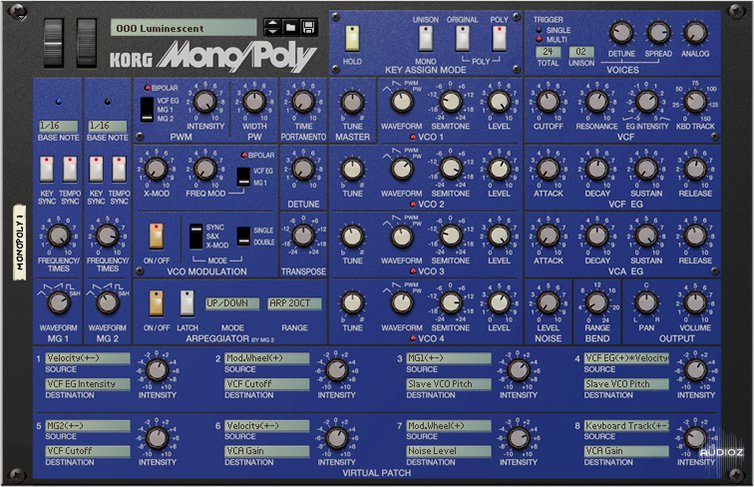Click the VCO 1 LEVEL knob

tap(499, 102)
